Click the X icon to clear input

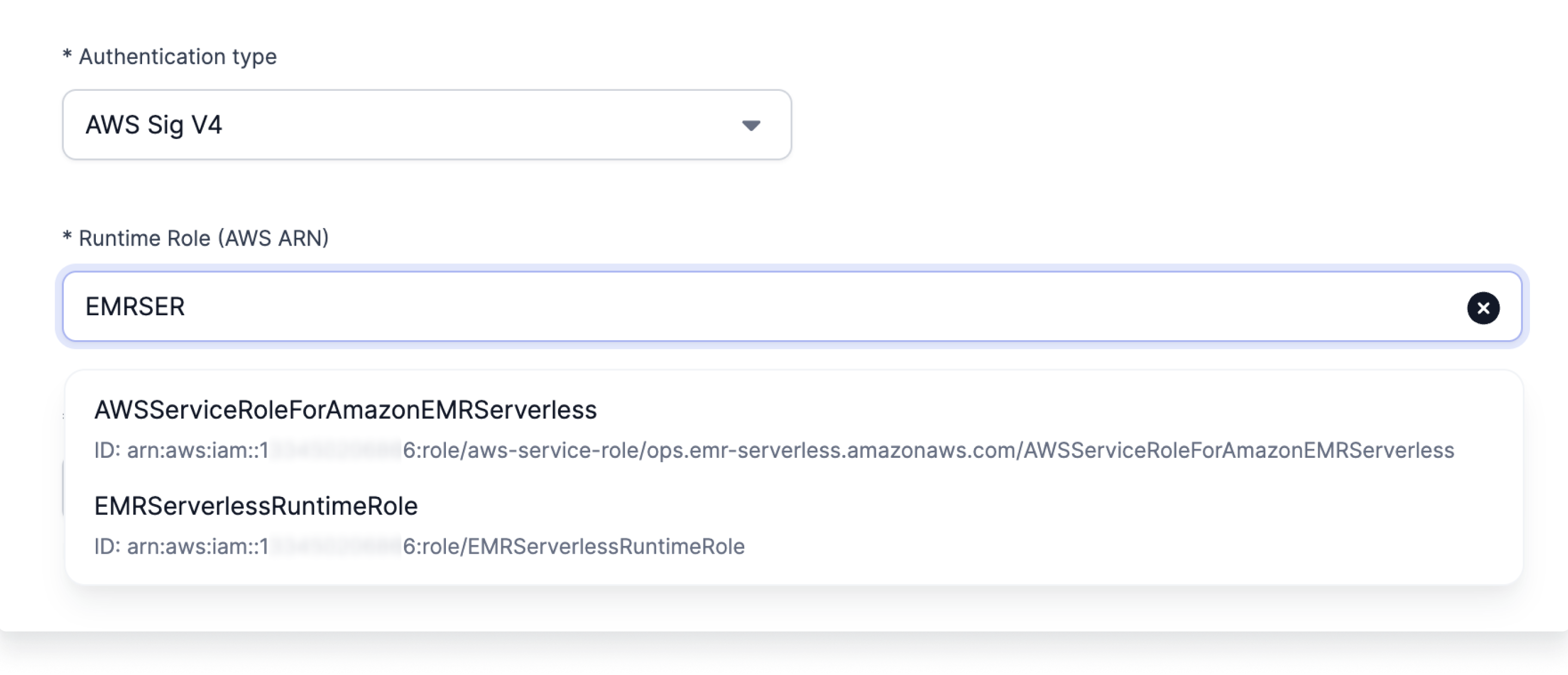pyautogui.click(x=1483, y=308)
